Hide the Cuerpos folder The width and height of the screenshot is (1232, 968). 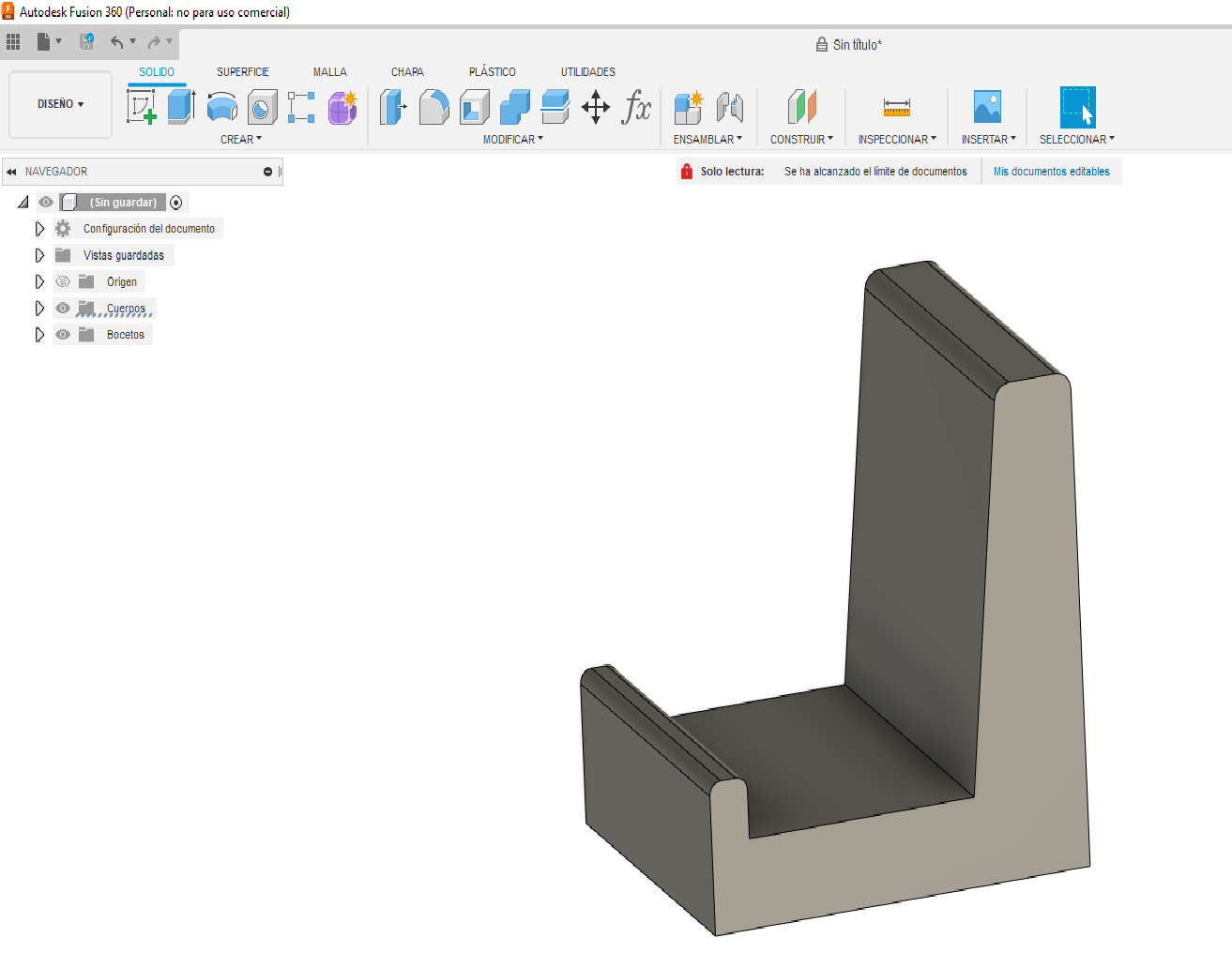[63, 308]
